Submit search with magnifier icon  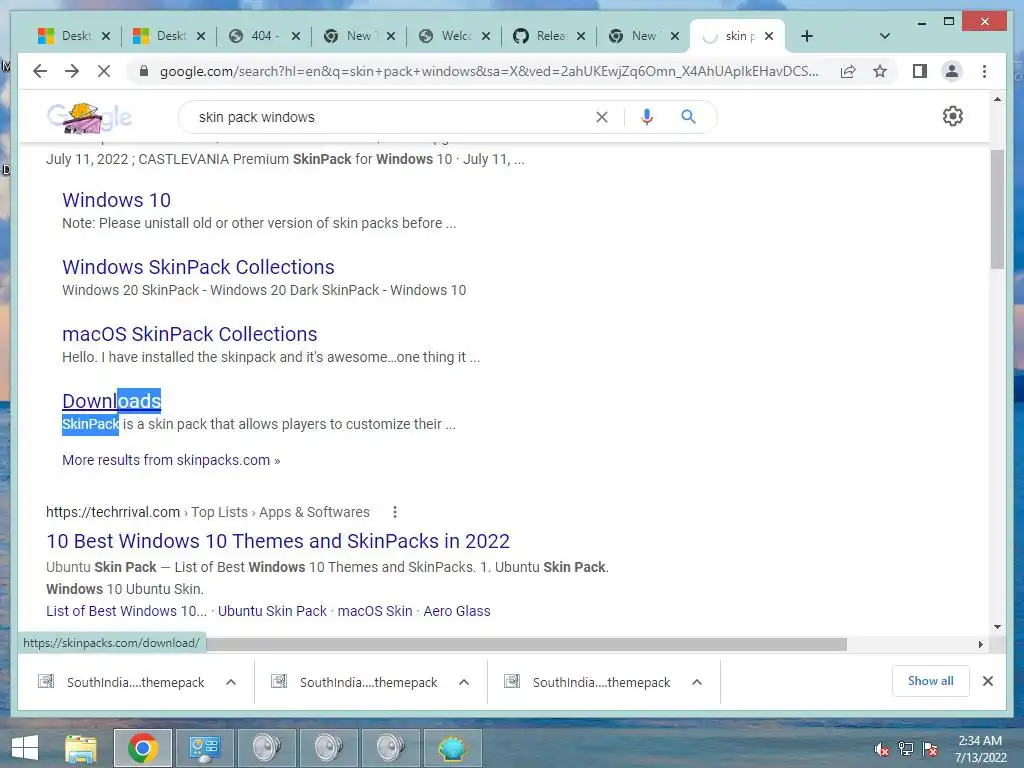688,117
